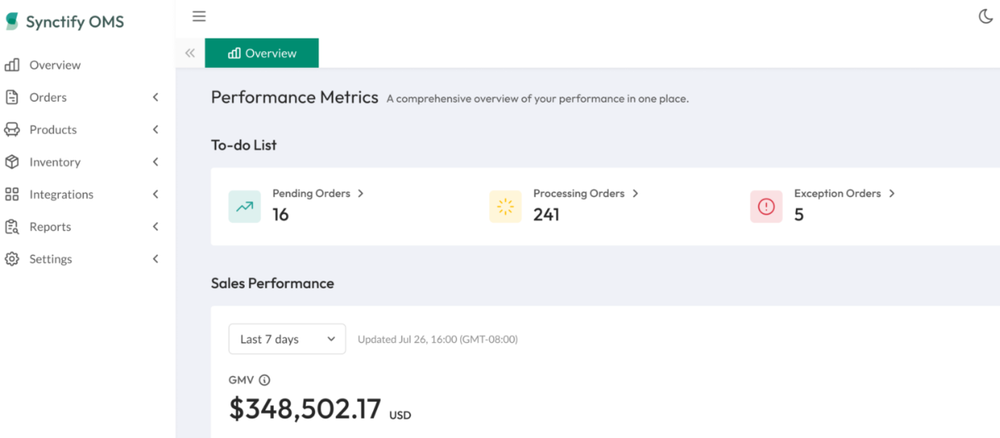Click the Processing Orders spinner icon
The width and height of the screenshot is (1000, 438).
(505, 207)
